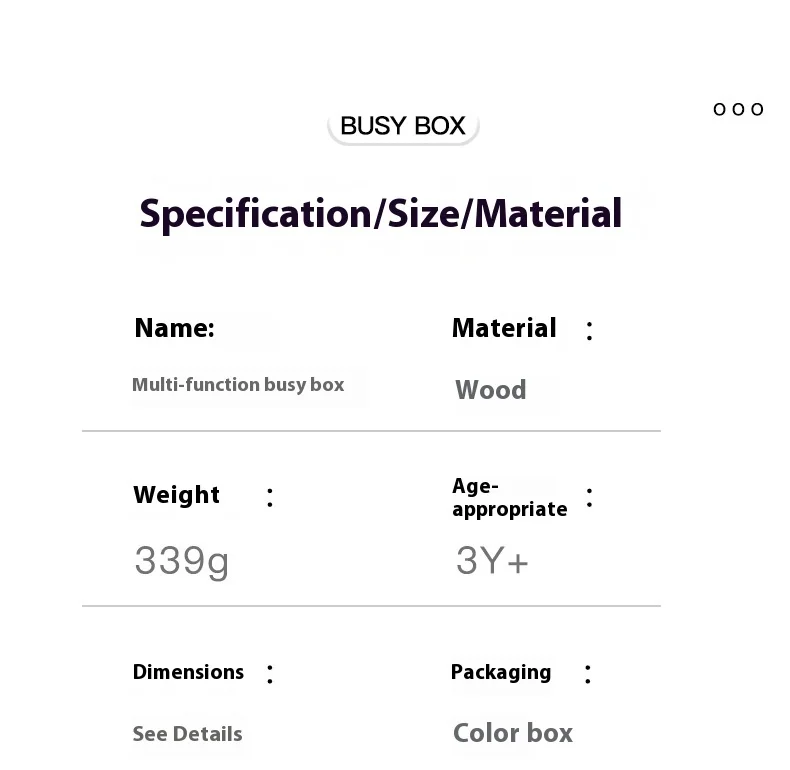The width and height of the screenshot is (790, 770).
Task: Select the Name: label
Action: coord(175,328)
